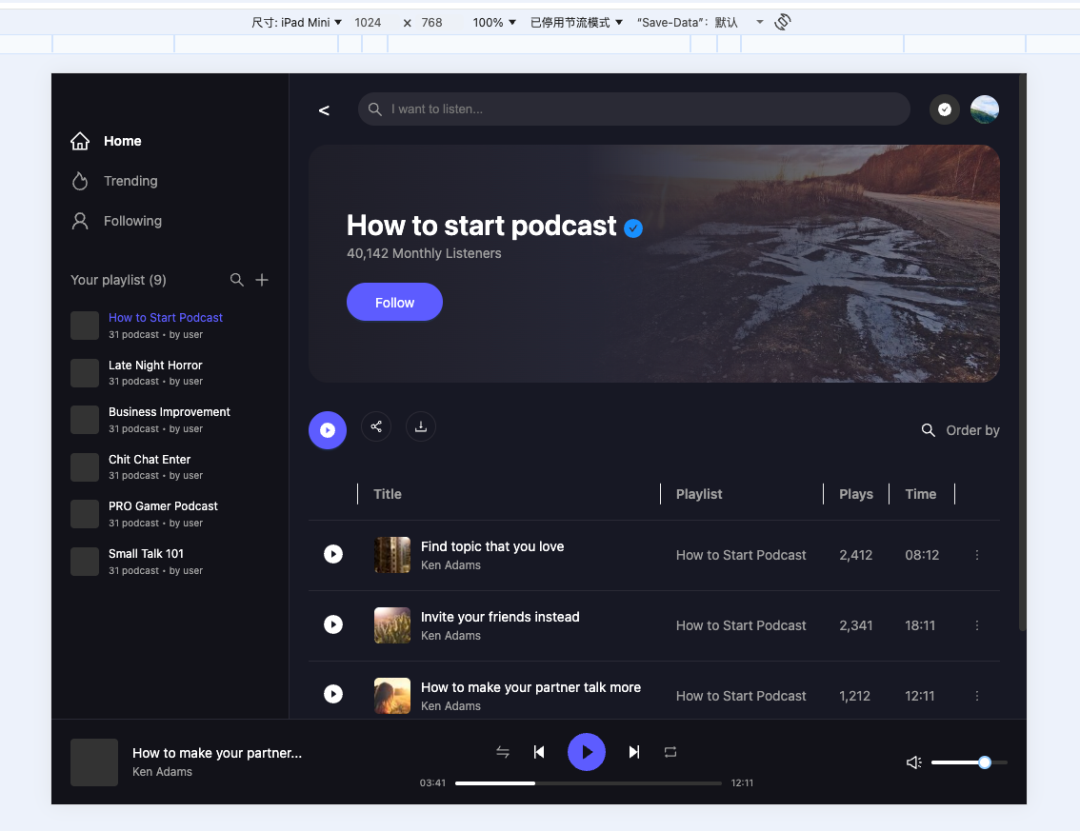Toggle shuffle in the player bar
The height and width of the screenshot is (831, 1080).
503,752
